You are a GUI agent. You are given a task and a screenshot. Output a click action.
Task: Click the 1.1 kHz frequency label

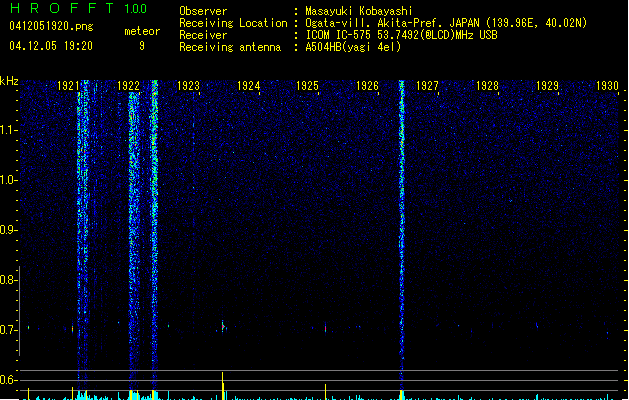pos(8,130)
